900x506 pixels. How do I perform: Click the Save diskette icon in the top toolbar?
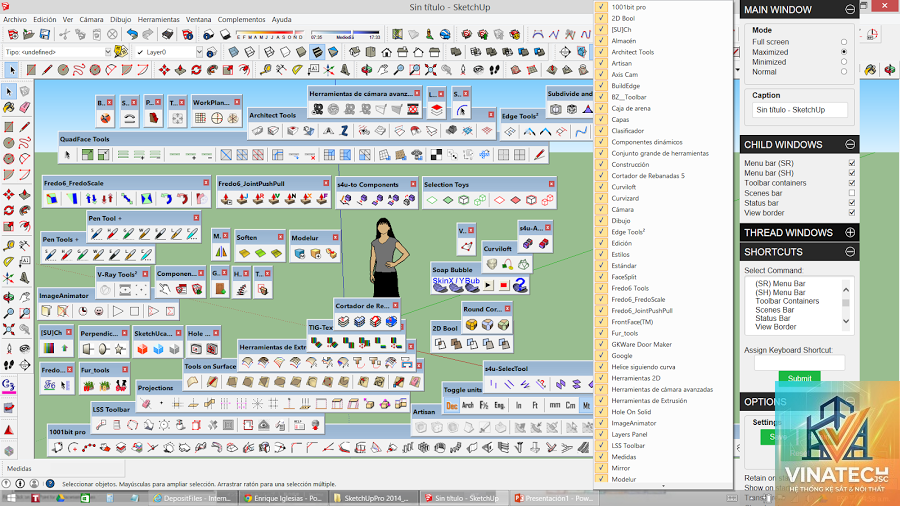pos(45,34)
